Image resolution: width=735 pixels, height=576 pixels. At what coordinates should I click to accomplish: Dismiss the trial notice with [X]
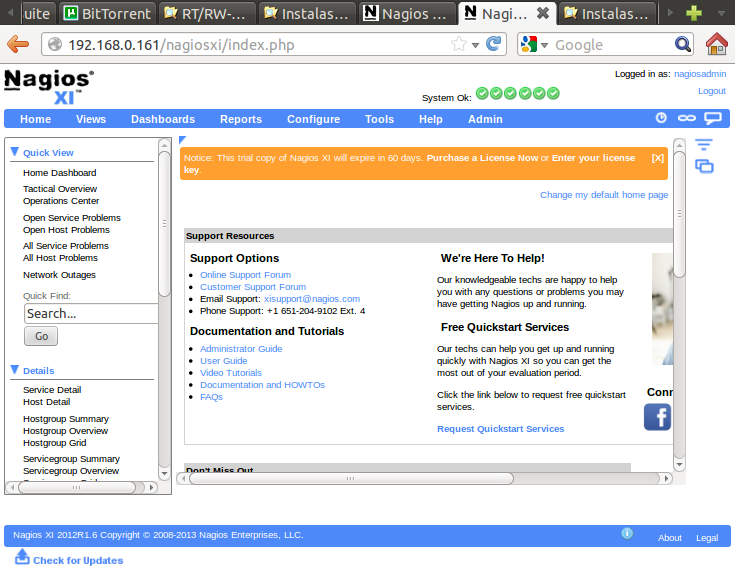click(657, 158)
